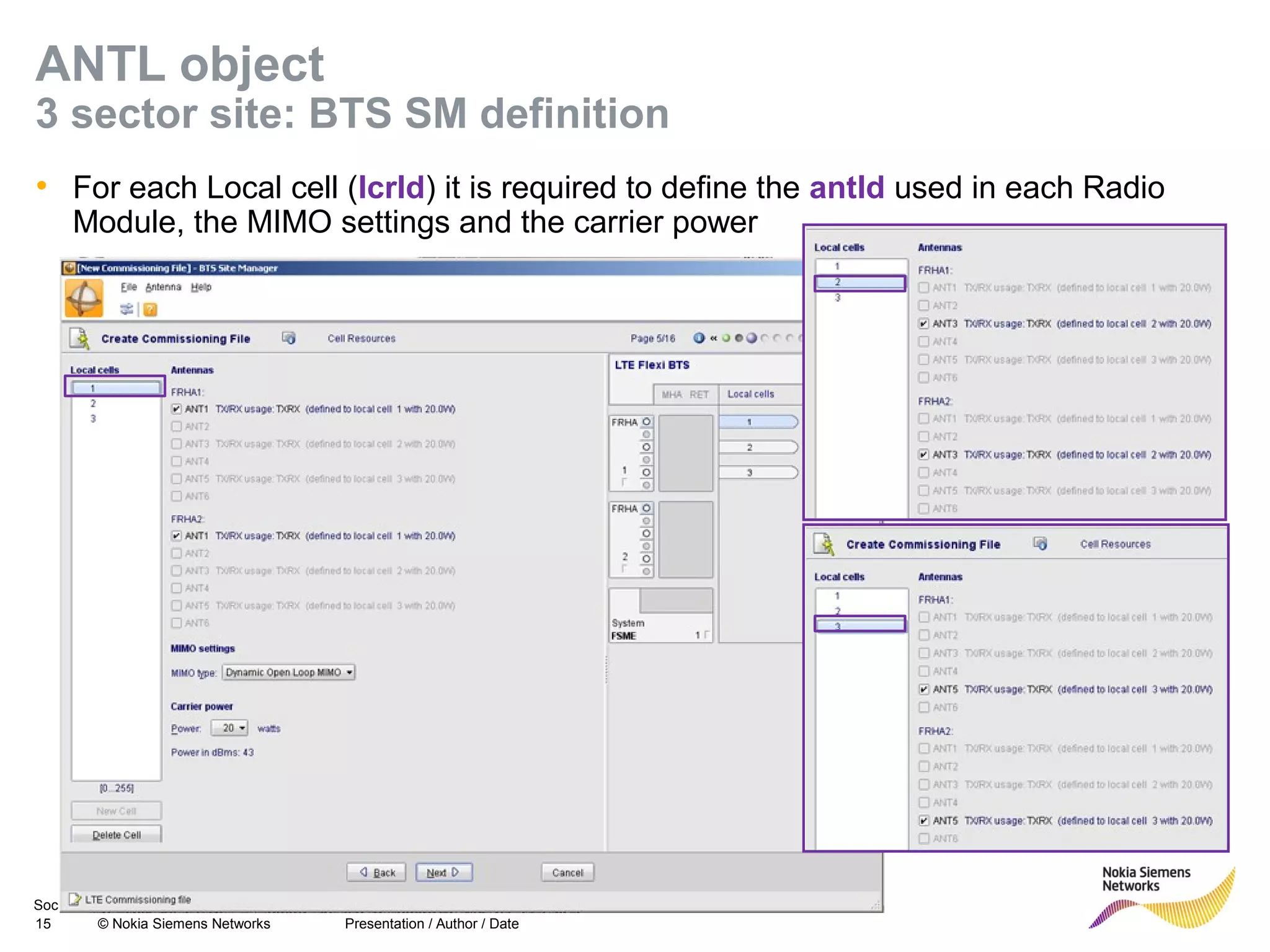Click the Cancel button
The width and height of the screenshot is (1270, 952).
pos(567,872)
